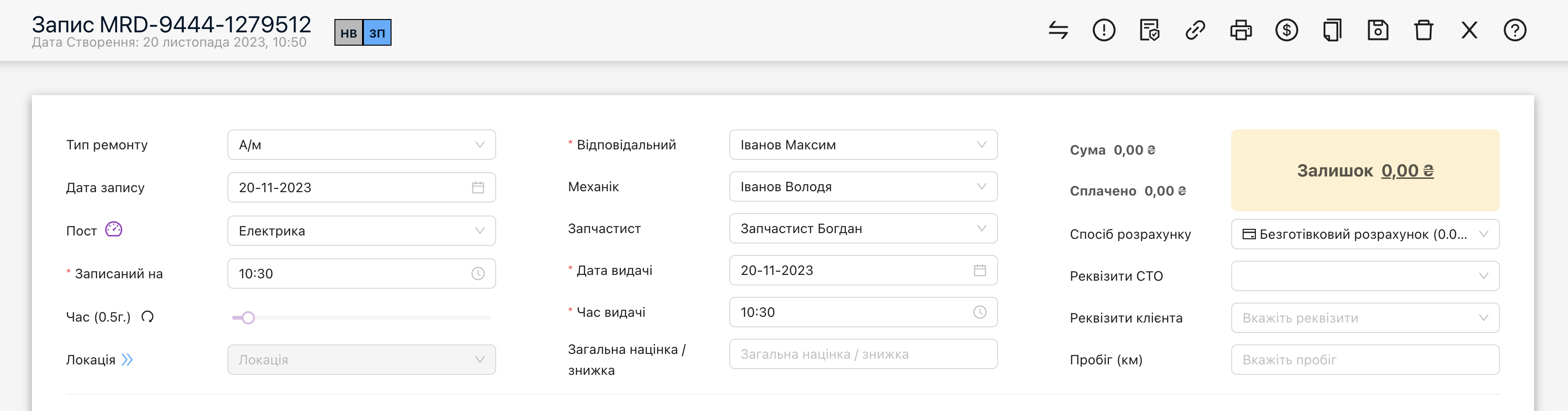Focus the Загальна націнка / знижка input
The image size is (1568, 411).
pos(863,354)
